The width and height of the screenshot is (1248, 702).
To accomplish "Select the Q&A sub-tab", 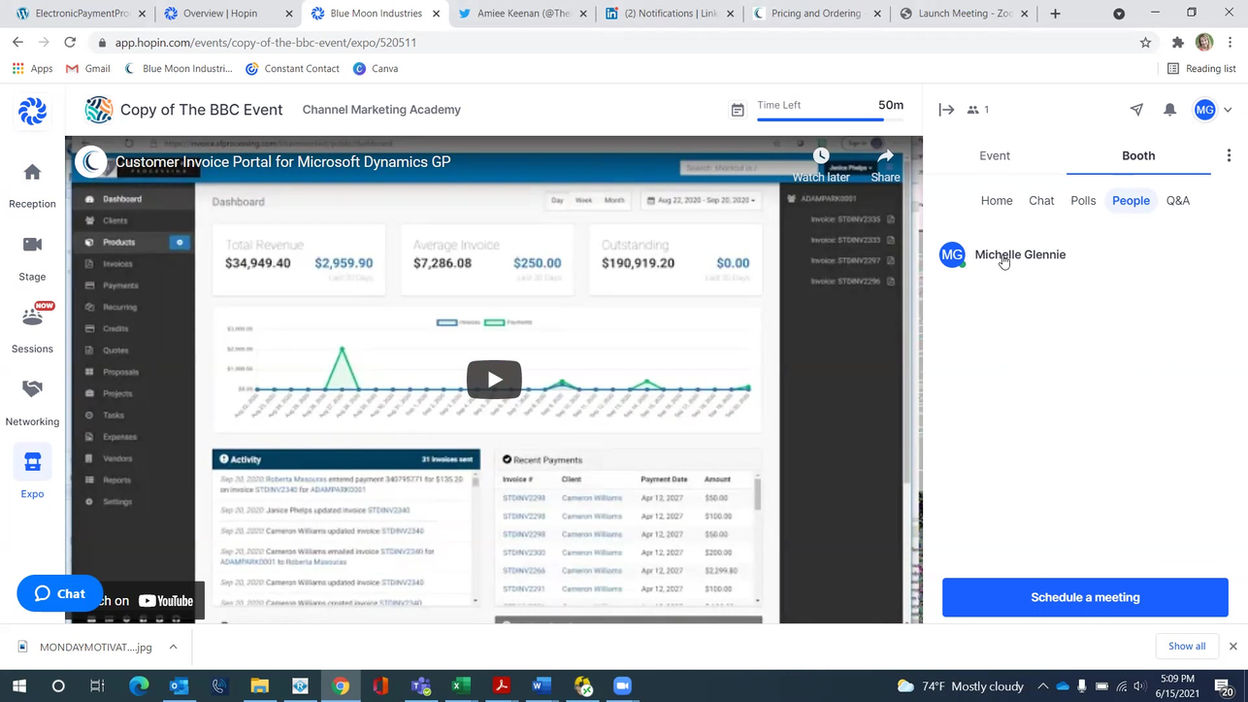I will tap(1178, 201).
